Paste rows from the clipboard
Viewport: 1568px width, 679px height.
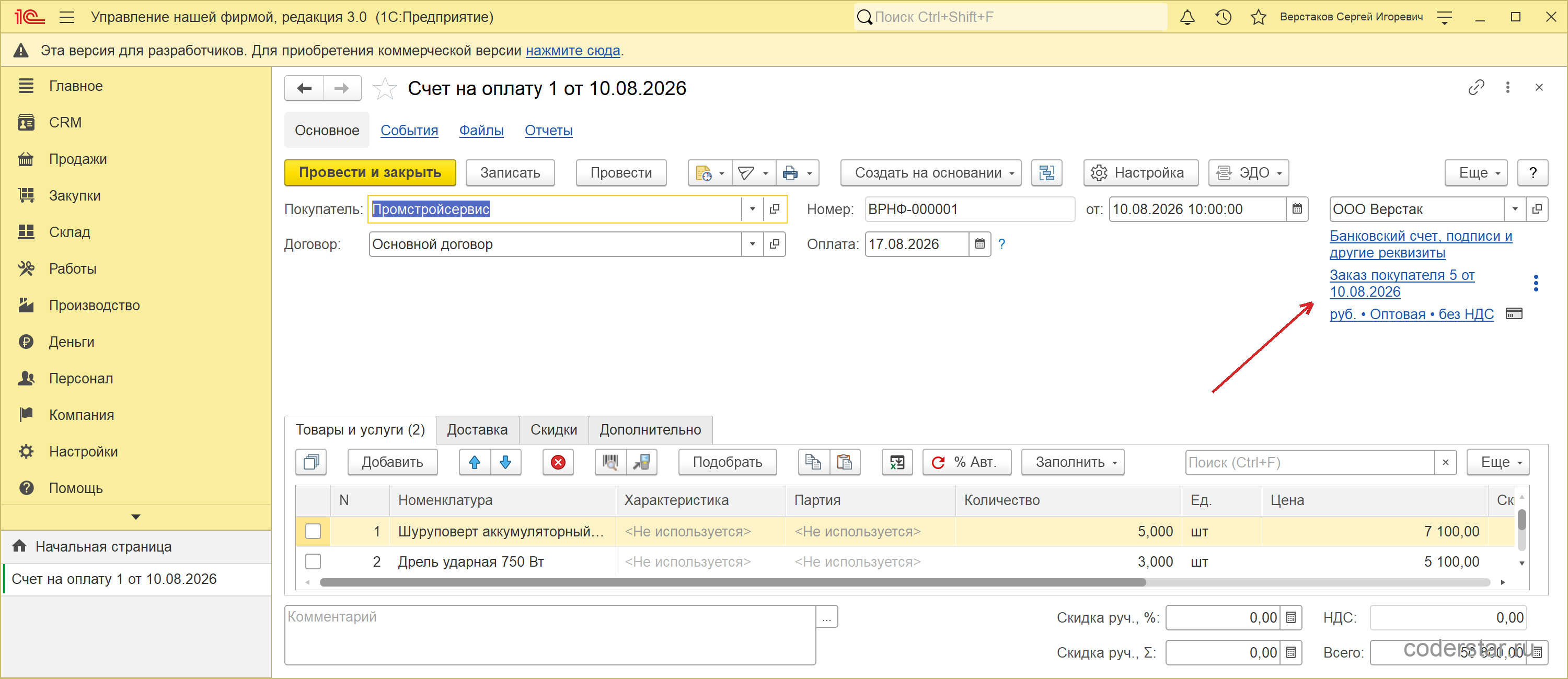(x=844, y=462)
